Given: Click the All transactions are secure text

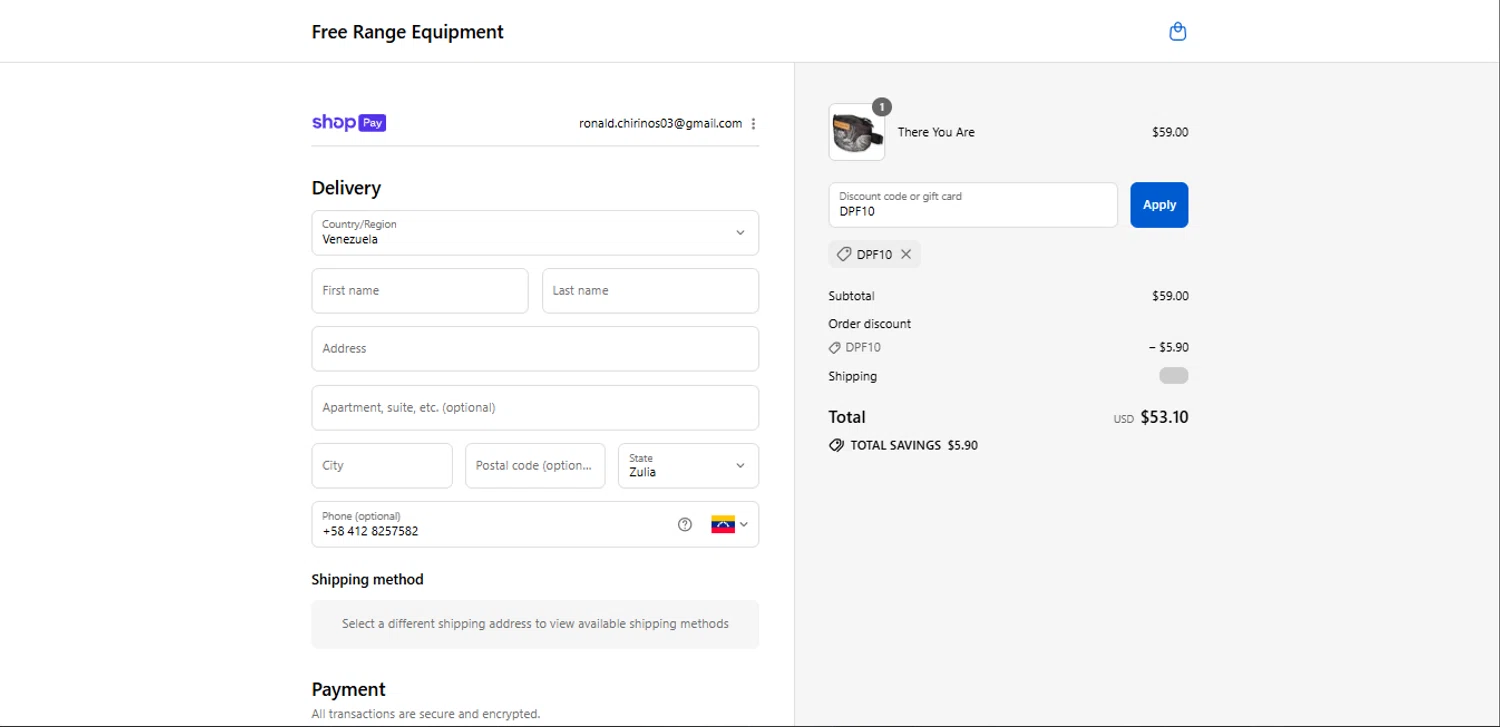Looking at the screenshot, I should (x=426, y=714).
